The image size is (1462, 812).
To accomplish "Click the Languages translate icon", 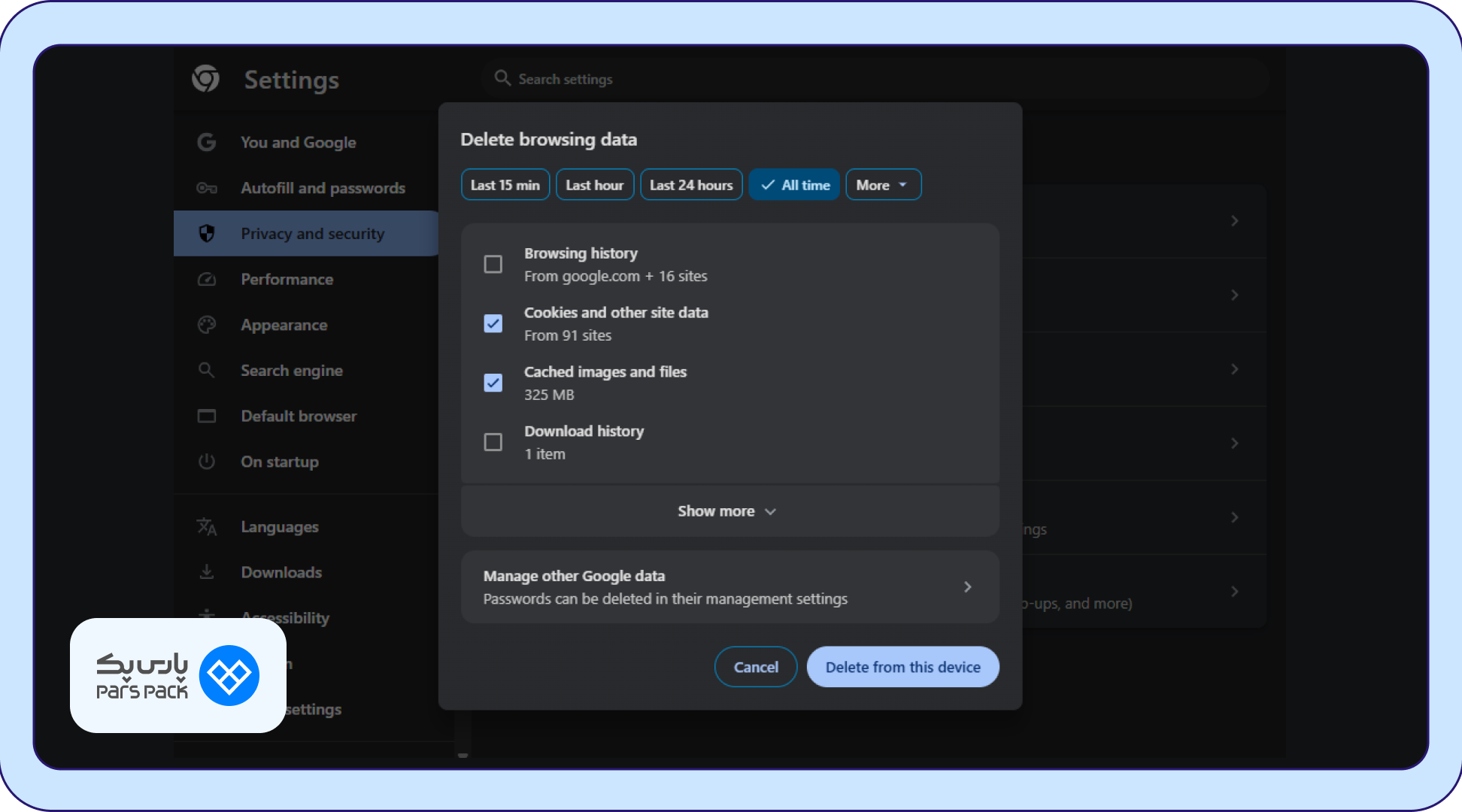I will pyautogui.click(x=207, y=527).
